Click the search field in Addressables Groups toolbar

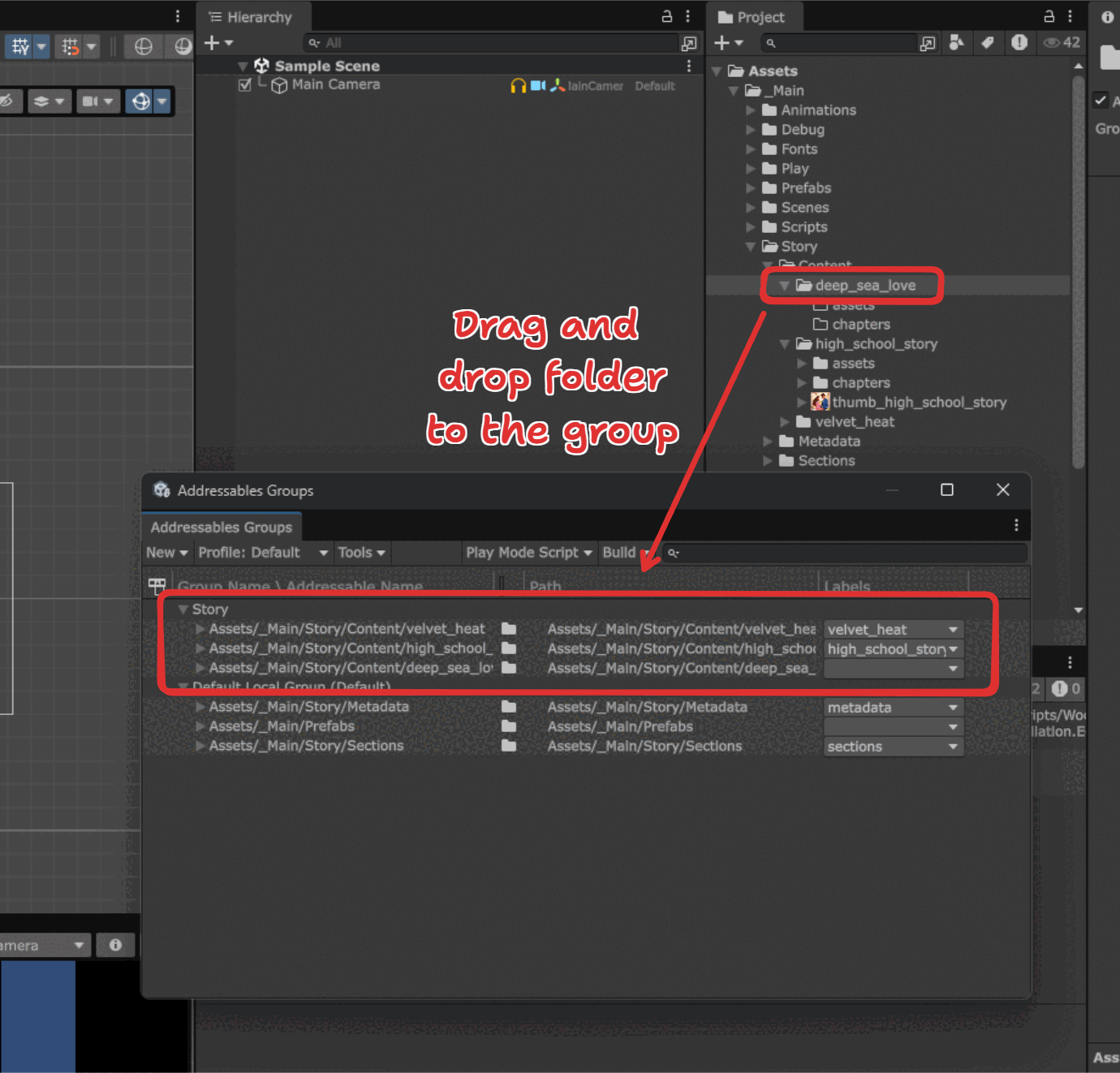coord(844,553)
